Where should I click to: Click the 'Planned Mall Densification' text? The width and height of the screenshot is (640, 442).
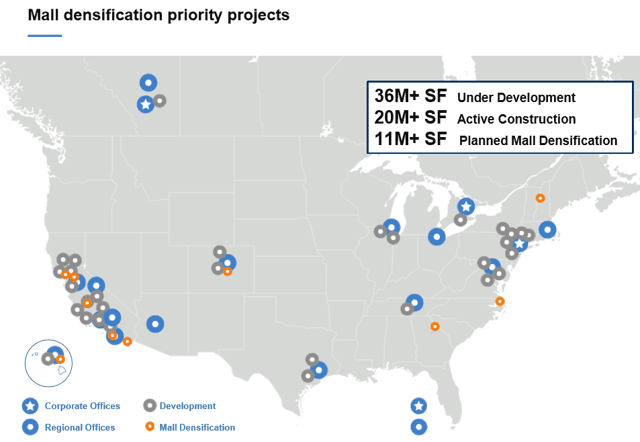(538, 141)
